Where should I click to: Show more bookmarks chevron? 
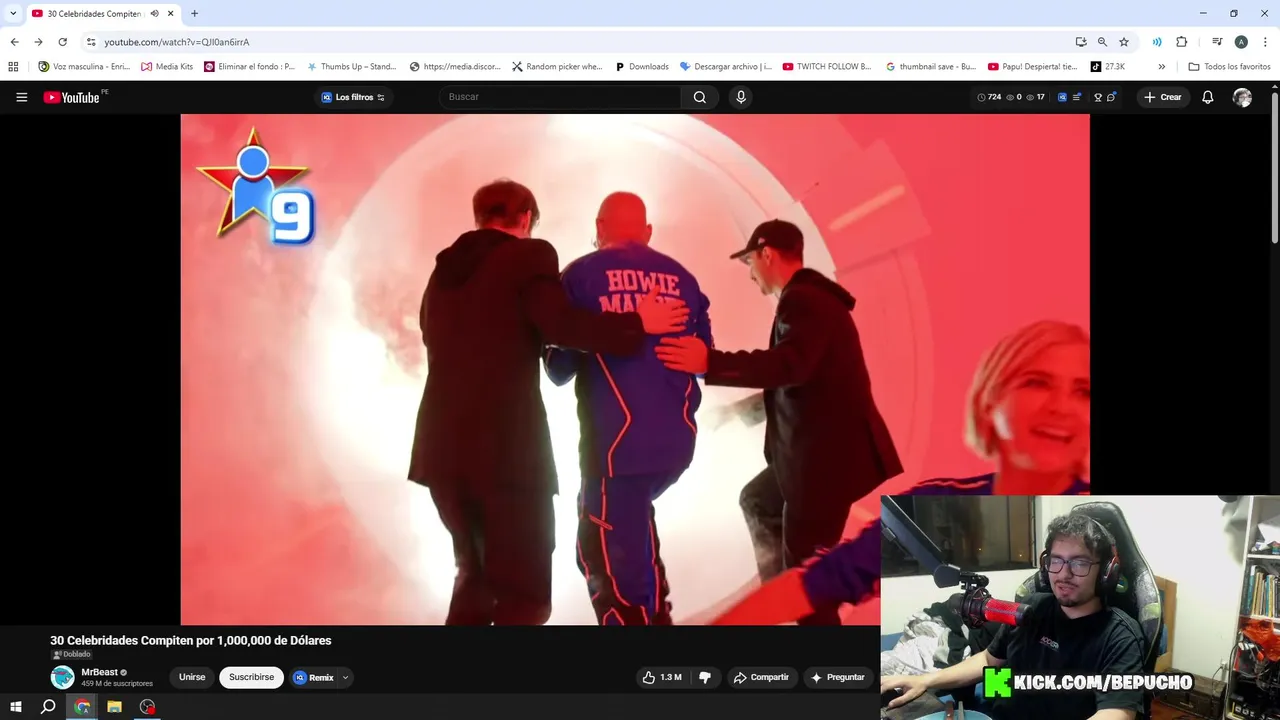(x=1161, y=67)
